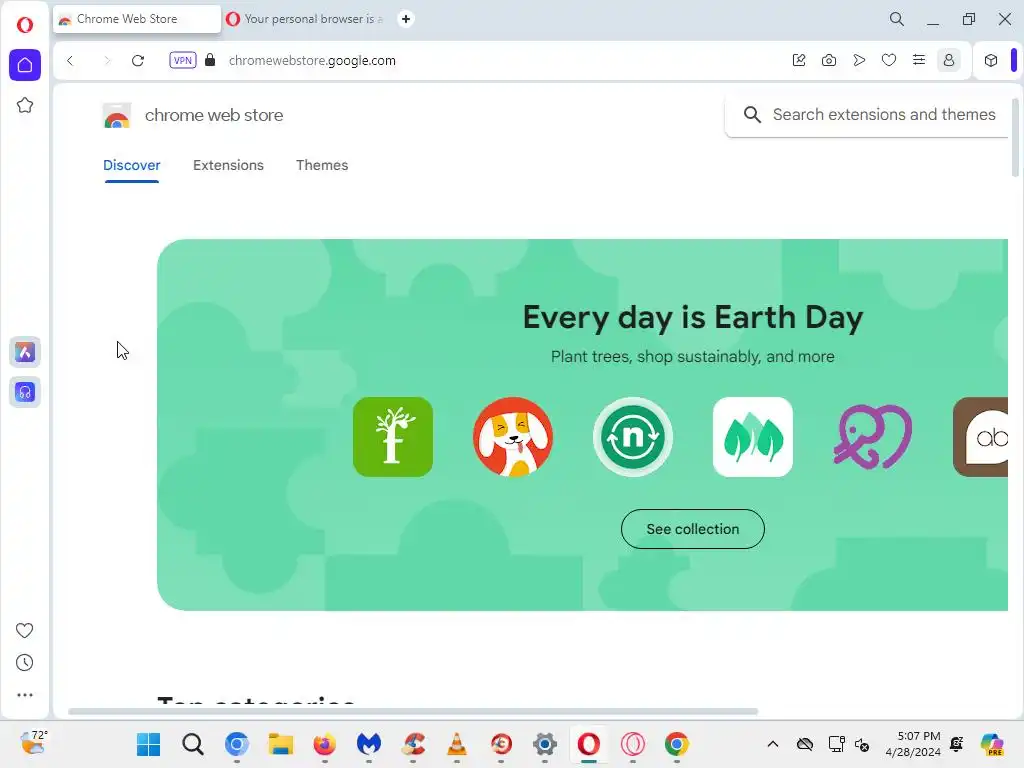Search open tabs magnifier icon

(897, 19)
